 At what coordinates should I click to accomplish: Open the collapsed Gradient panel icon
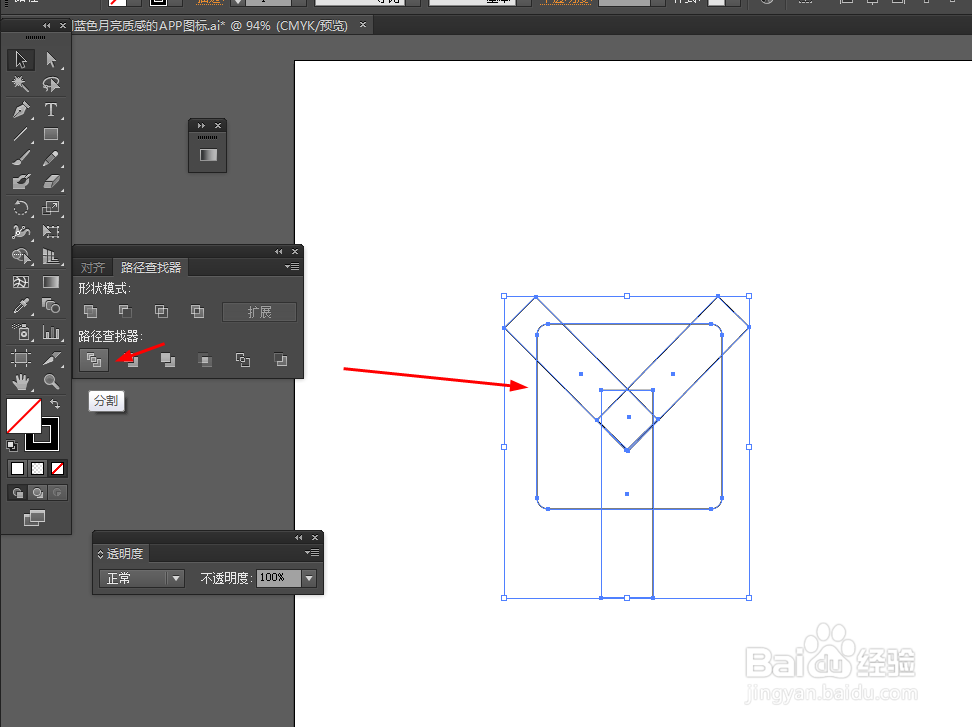[208, 154]
